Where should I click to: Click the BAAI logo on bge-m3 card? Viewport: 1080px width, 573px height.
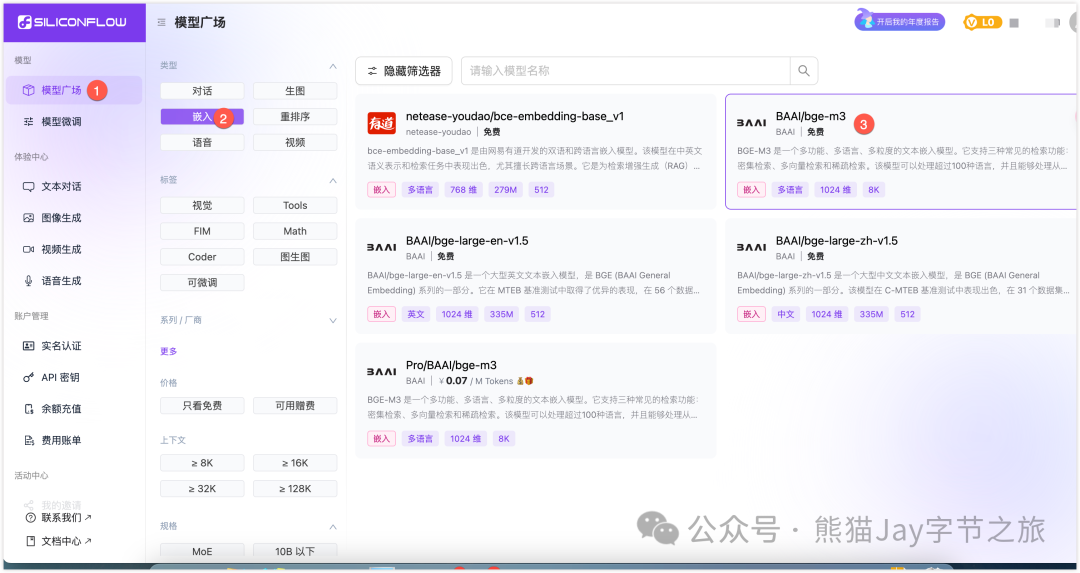tap(751, 123)
